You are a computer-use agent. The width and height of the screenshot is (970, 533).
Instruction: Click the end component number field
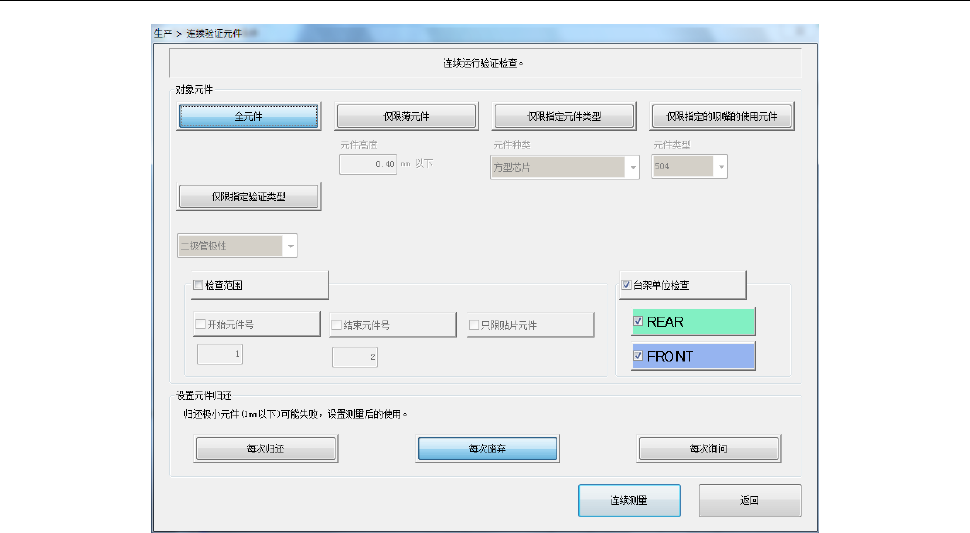tap(355, 357)
